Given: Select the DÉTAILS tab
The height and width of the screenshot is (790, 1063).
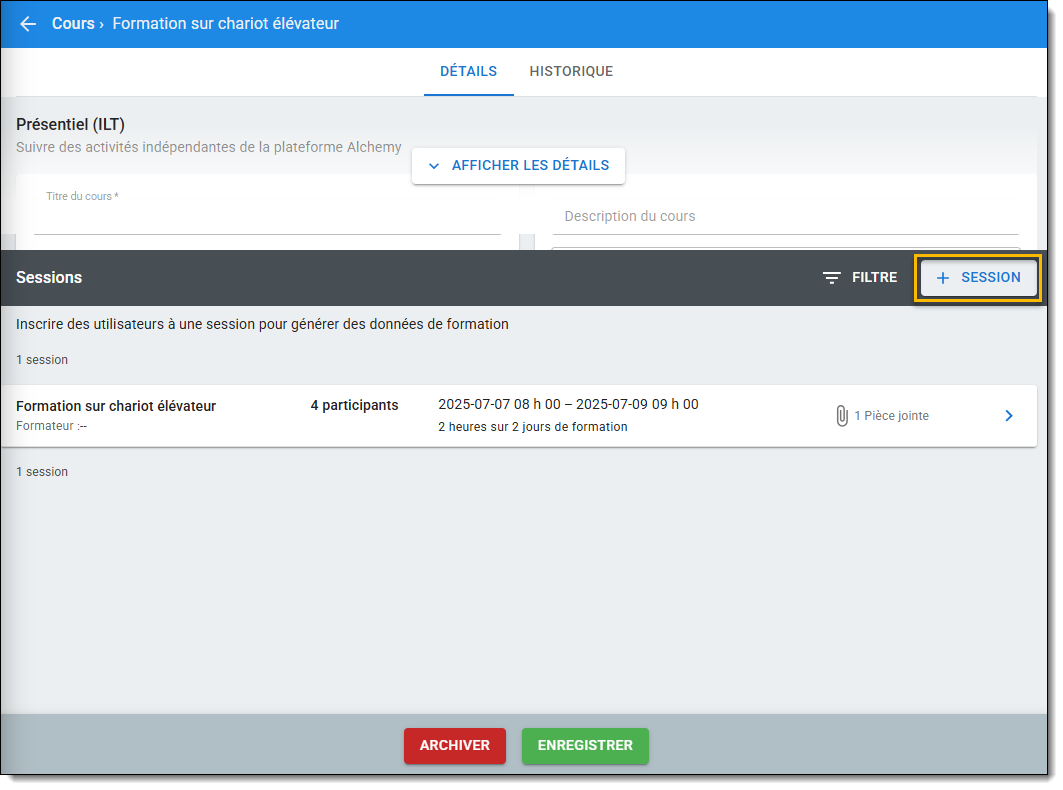Looking at the screenshot, I should click(x=468, y=72).
